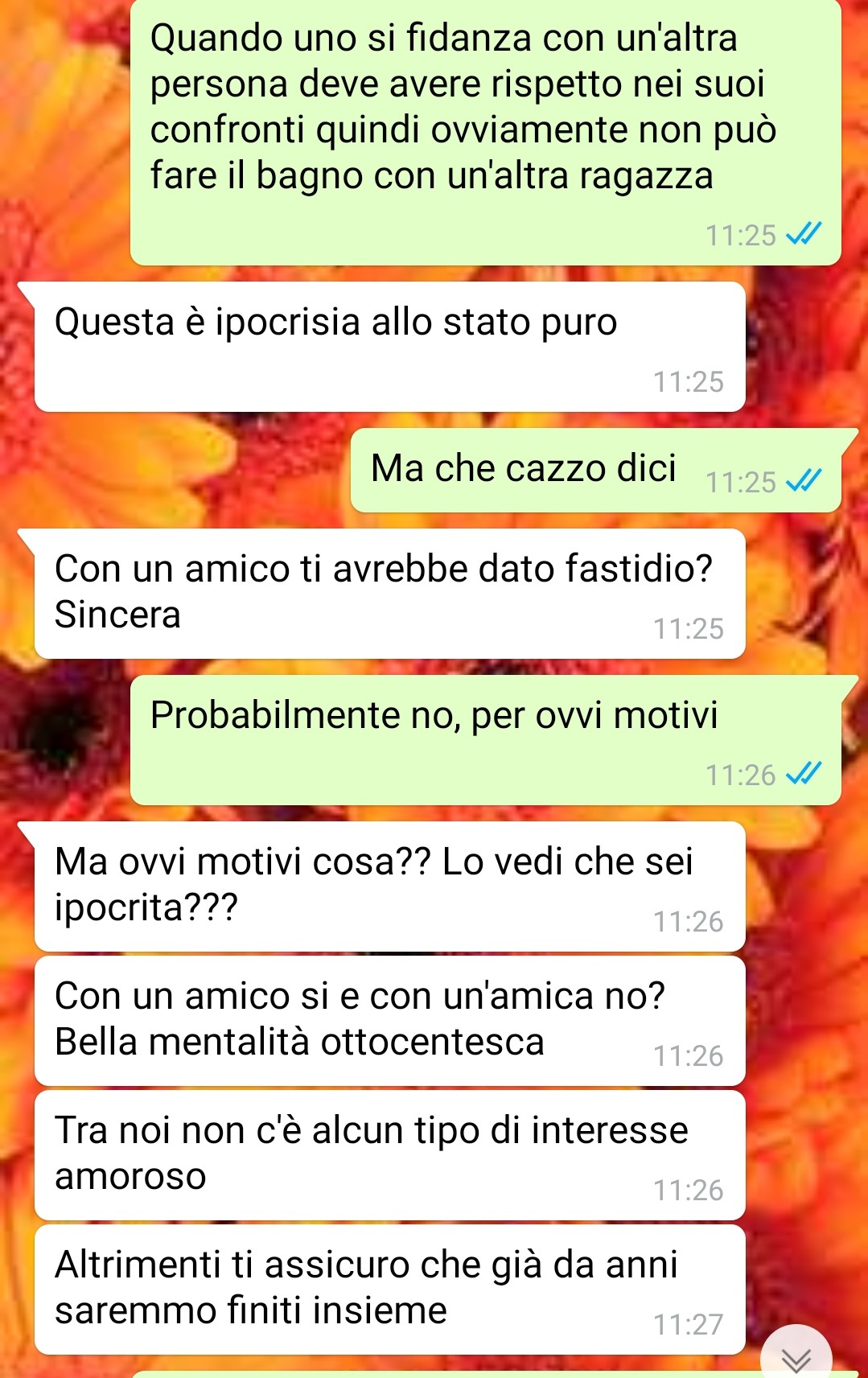
Task: Select the 'Ma che cazzo dici' bubble
Action: point(596,471)
